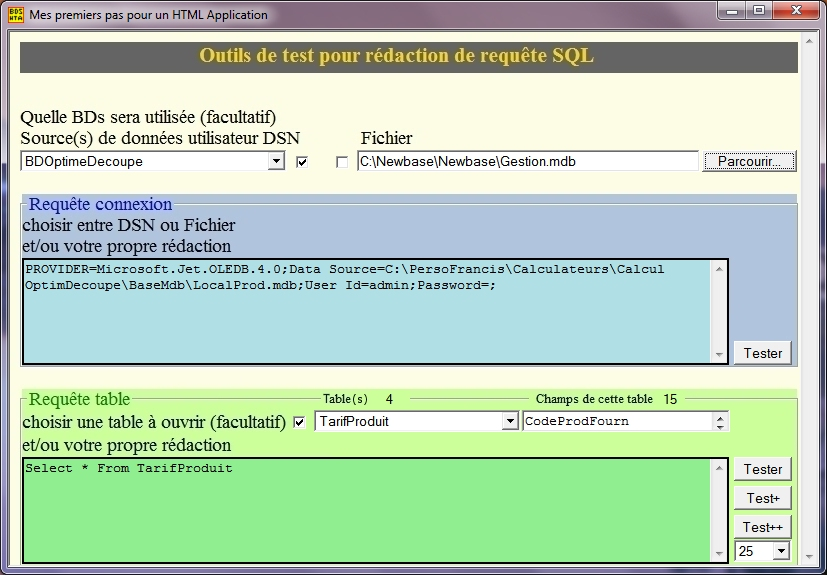Click the connection text area's scroll-down arrow
The height and width of the screenshot is (575, 827).
718,355
